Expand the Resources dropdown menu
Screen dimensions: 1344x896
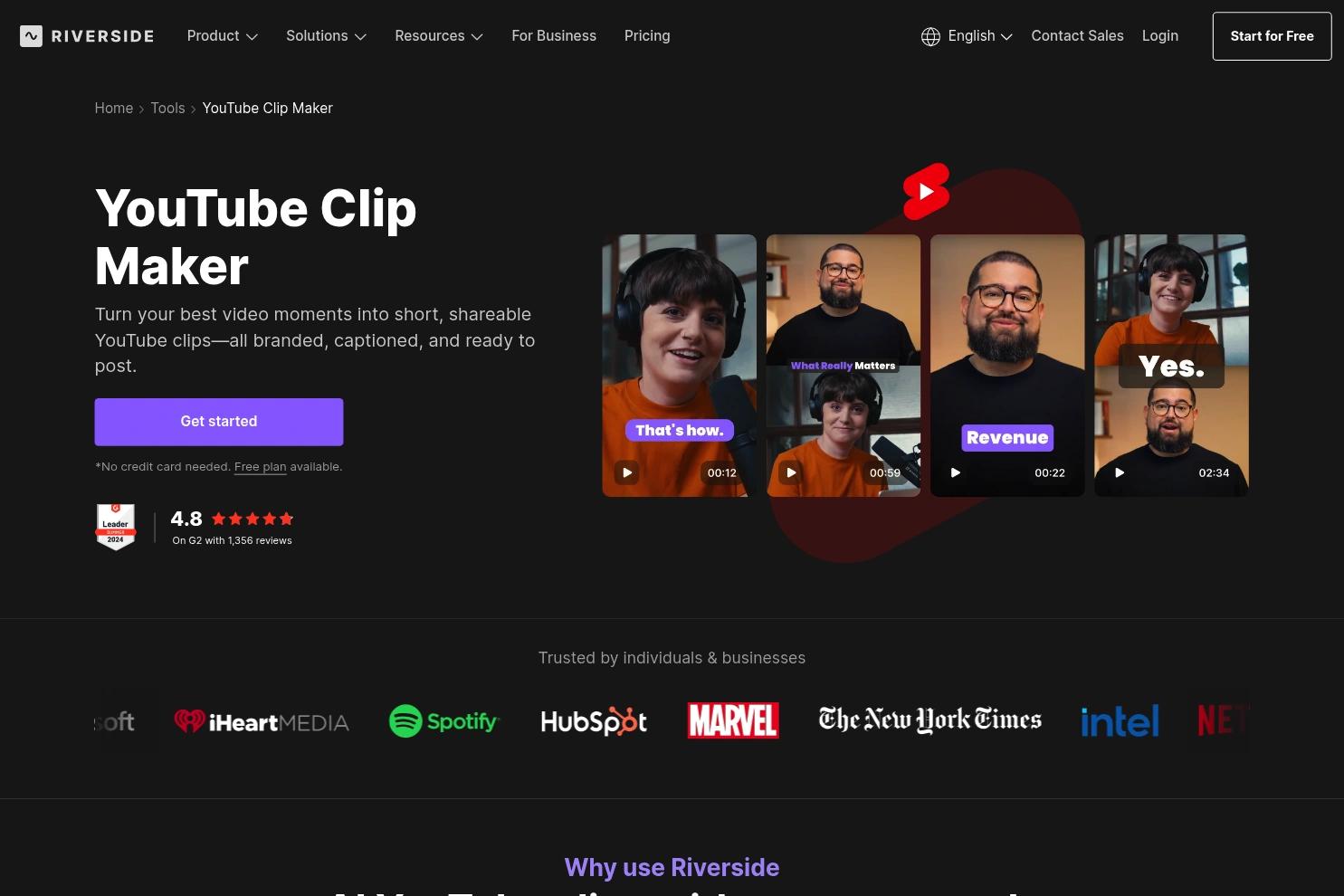[x=439, y=36]
